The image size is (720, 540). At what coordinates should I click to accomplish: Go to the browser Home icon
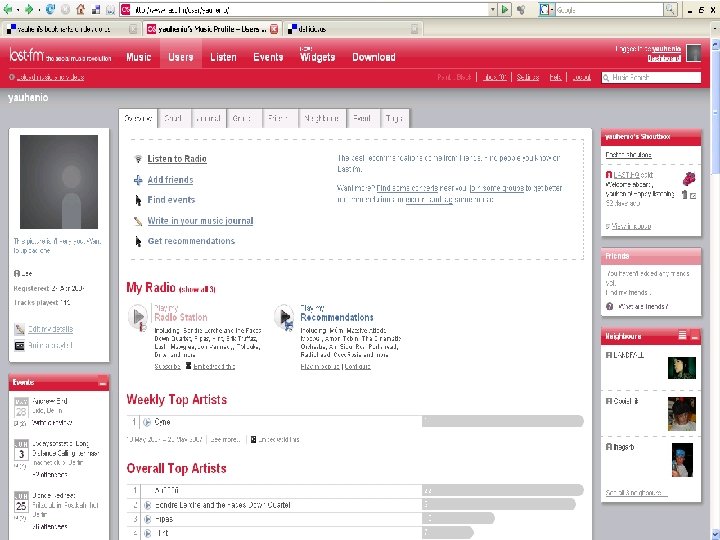(x=80, y=9)
